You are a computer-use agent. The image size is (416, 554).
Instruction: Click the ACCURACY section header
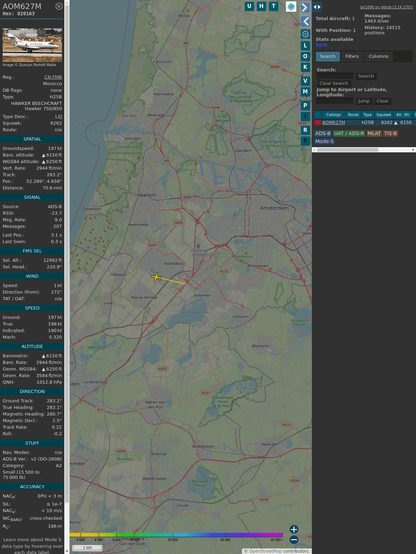click(x=32, y=487)
